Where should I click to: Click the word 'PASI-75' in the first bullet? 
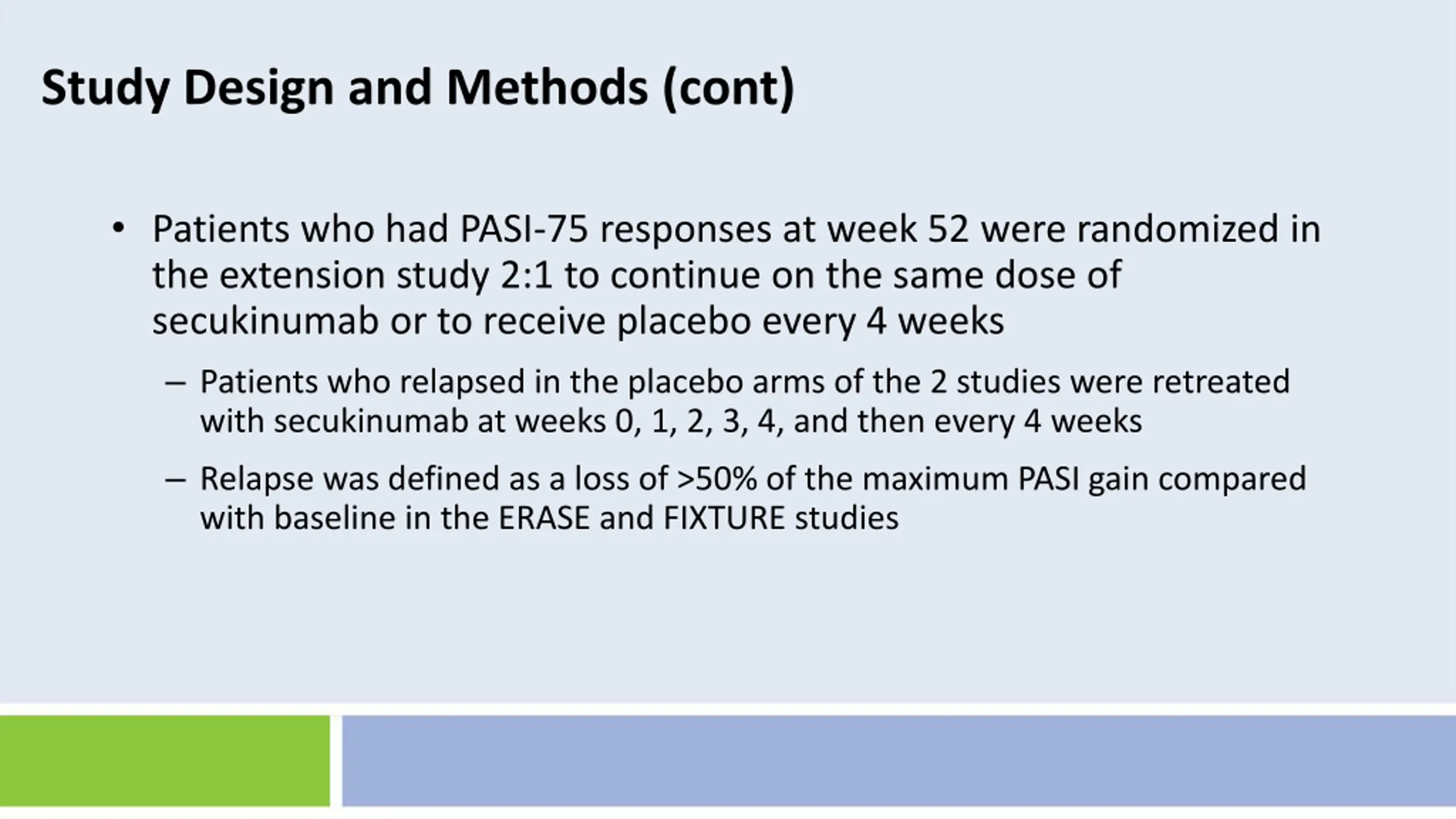524,229
